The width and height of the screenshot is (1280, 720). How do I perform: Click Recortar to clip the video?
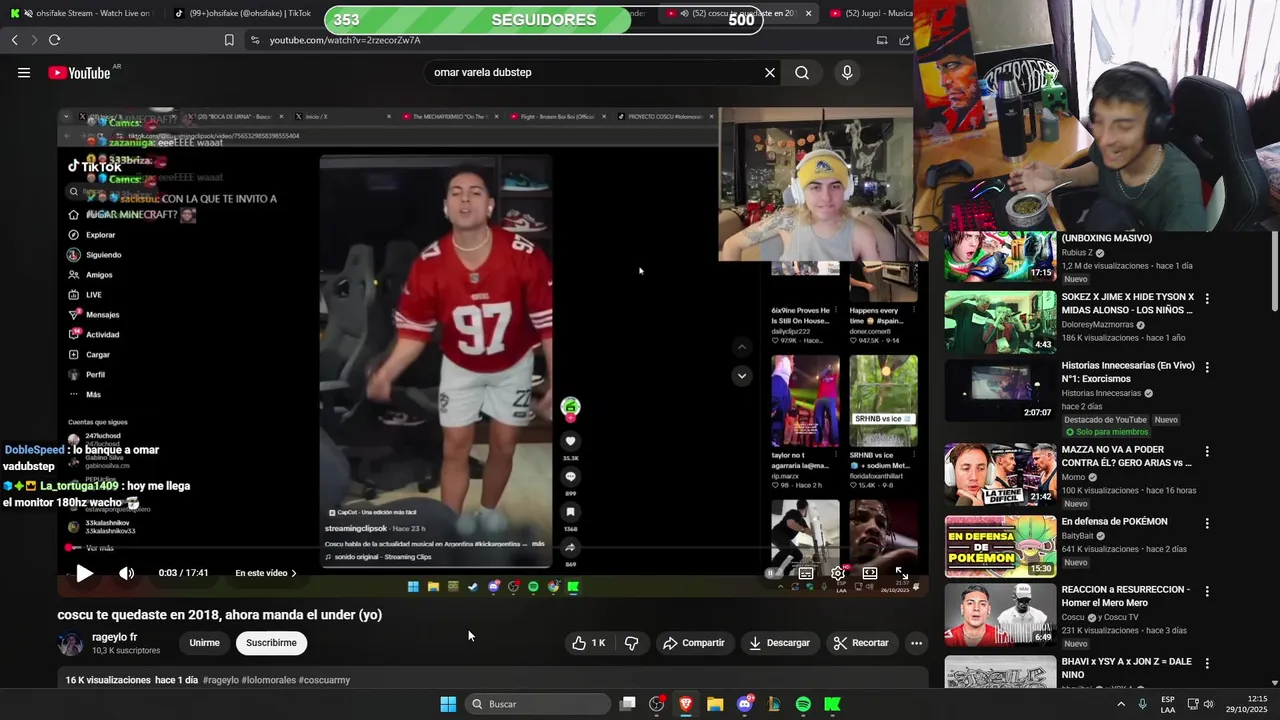click(x=861, y=643)
